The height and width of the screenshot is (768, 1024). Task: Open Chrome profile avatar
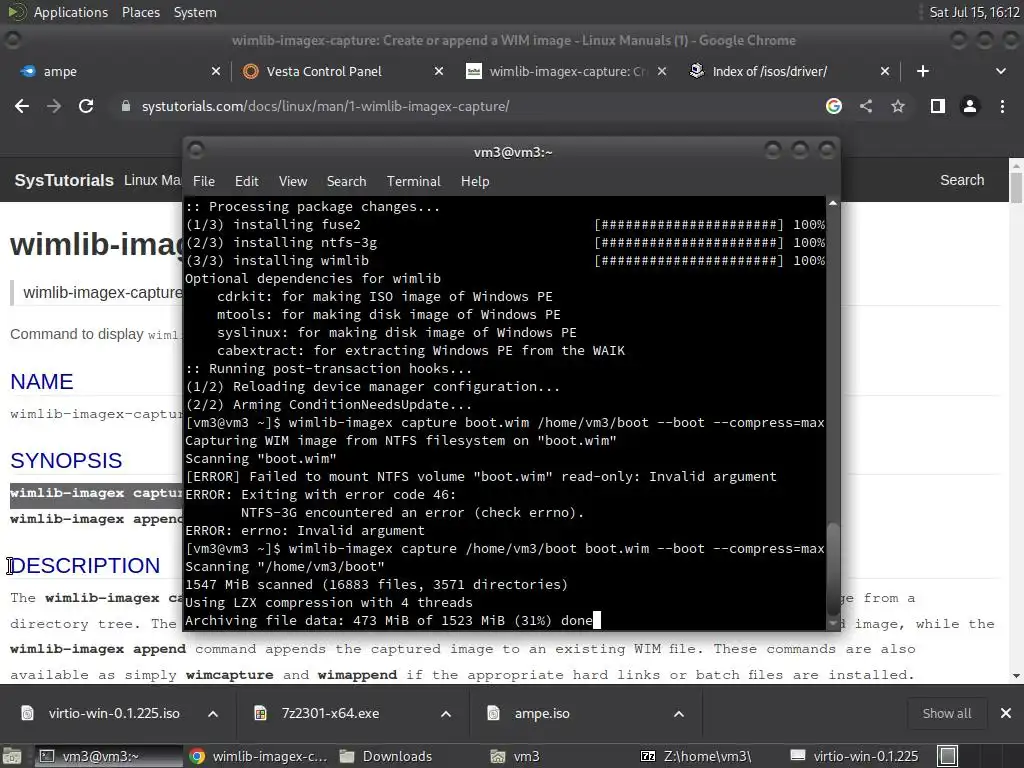pos(970,106)
